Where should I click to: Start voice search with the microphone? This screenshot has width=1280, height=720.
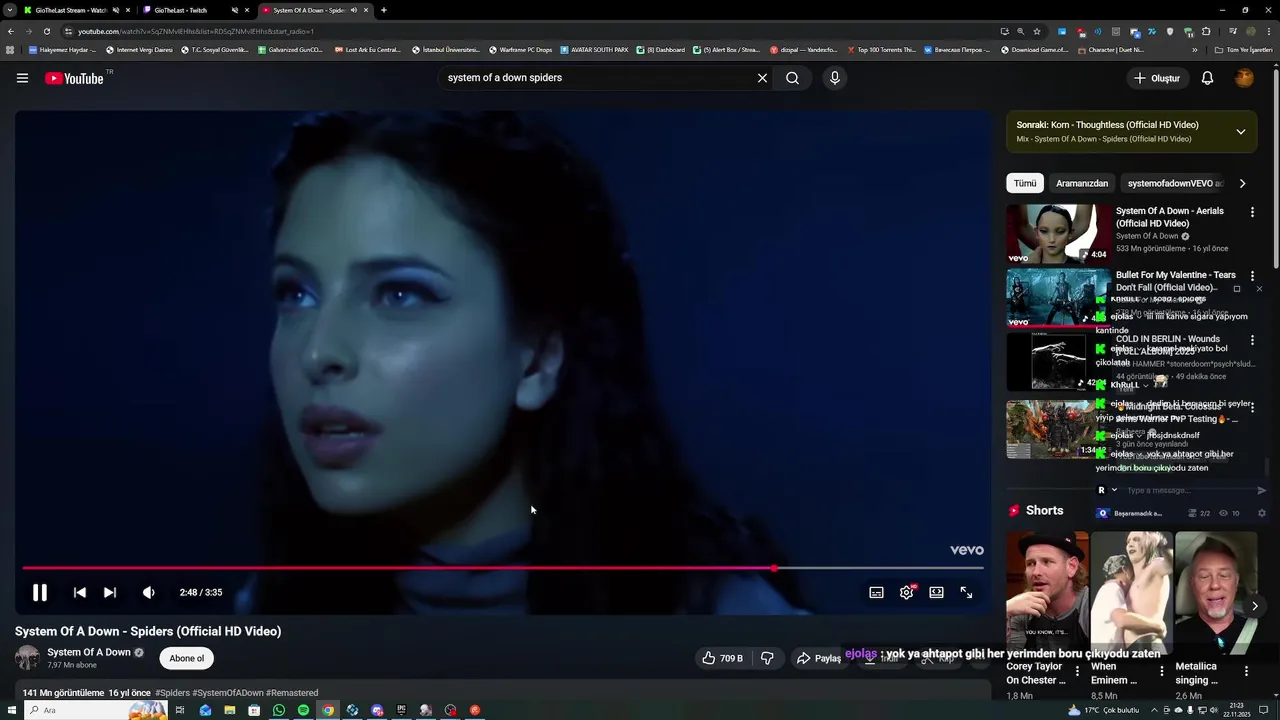tap(835, 78)
